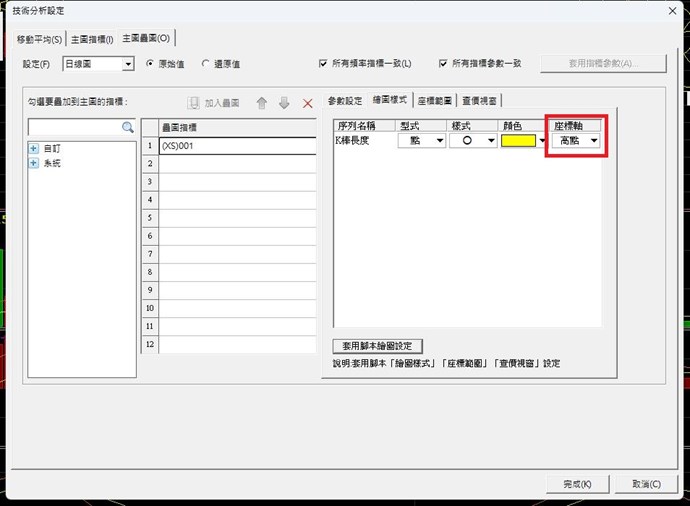Viewport: 690px width, 506px height.
Task: Click the move up arrow icon
Action: click(x=262, y=103)
